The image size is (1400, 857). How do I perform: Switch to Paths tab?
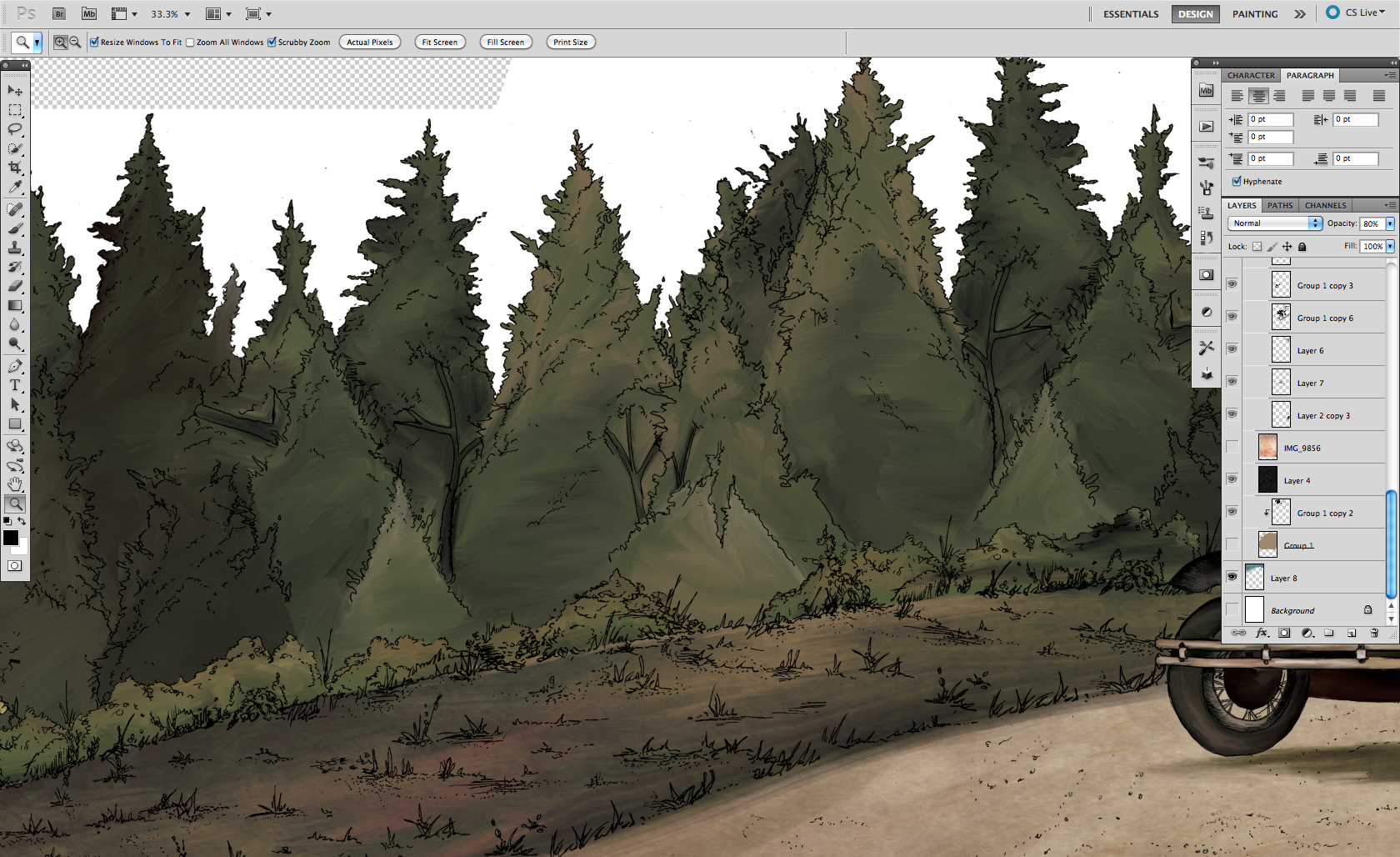[x=1280, y=205]
